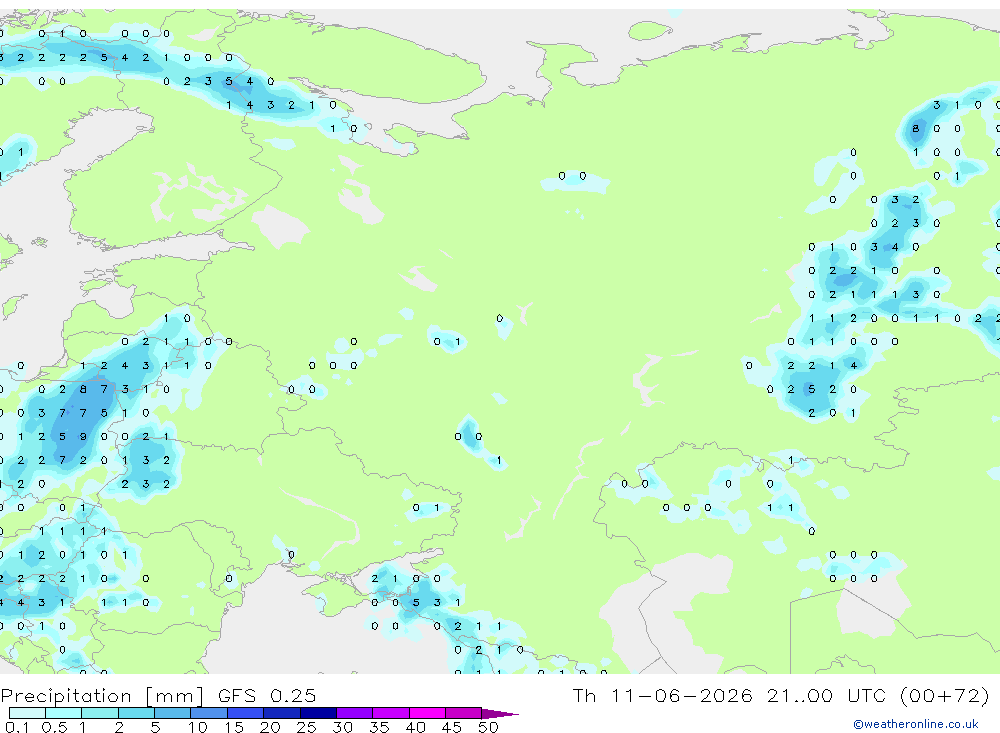This screenshot has height=733, width=1000.
Task: Pick the 10–15 mm blue legend swatch
Action: (x=209, y=713)
